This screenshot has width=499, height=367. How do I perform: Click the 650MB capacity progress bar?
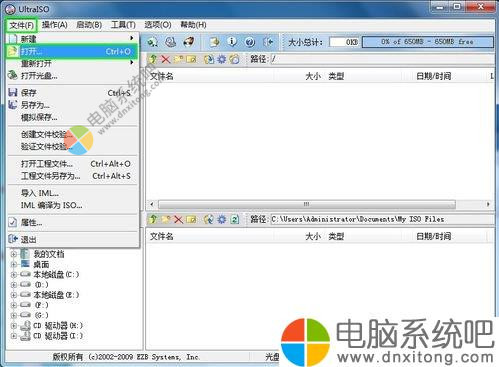coord(428,42)
